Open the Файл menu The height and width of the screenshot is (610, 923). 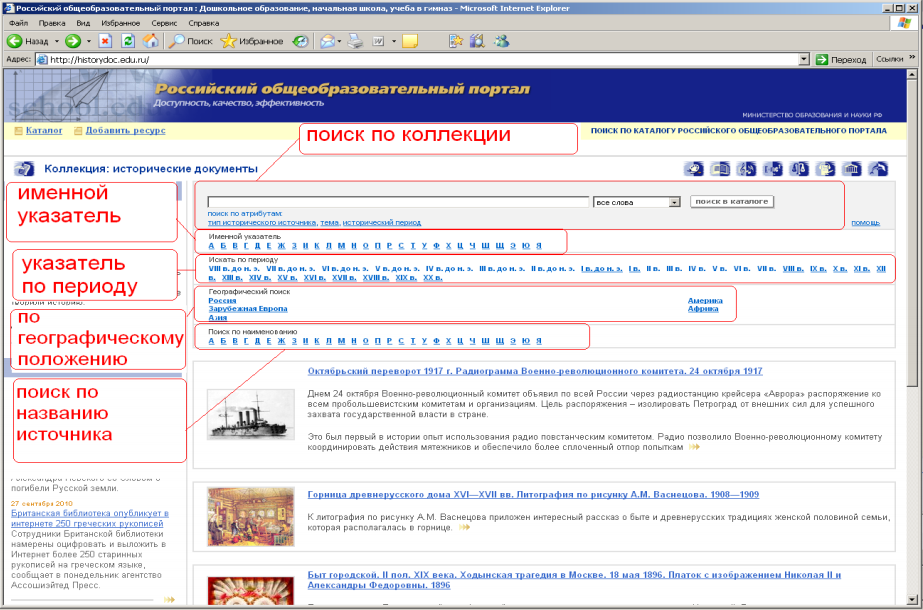[18, 23]
